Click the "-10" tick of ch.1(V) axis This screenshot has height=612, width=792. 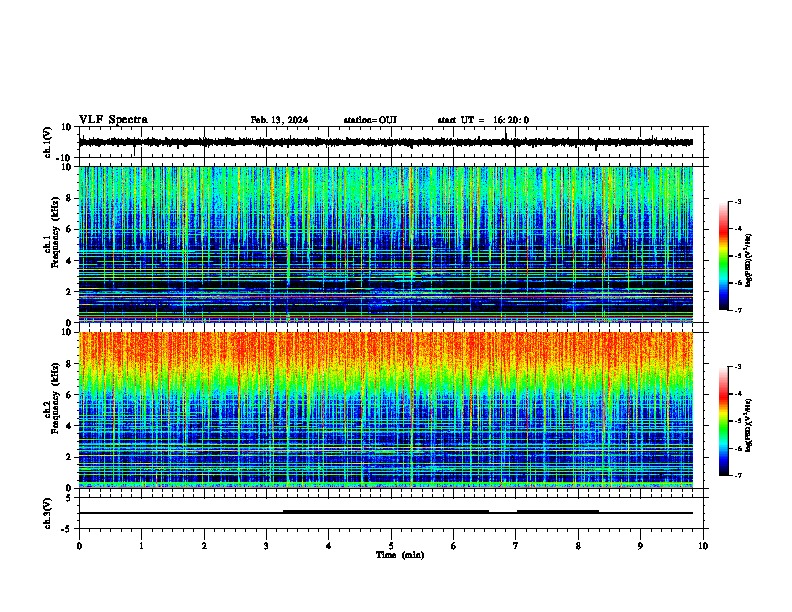(x=65, y=158)
